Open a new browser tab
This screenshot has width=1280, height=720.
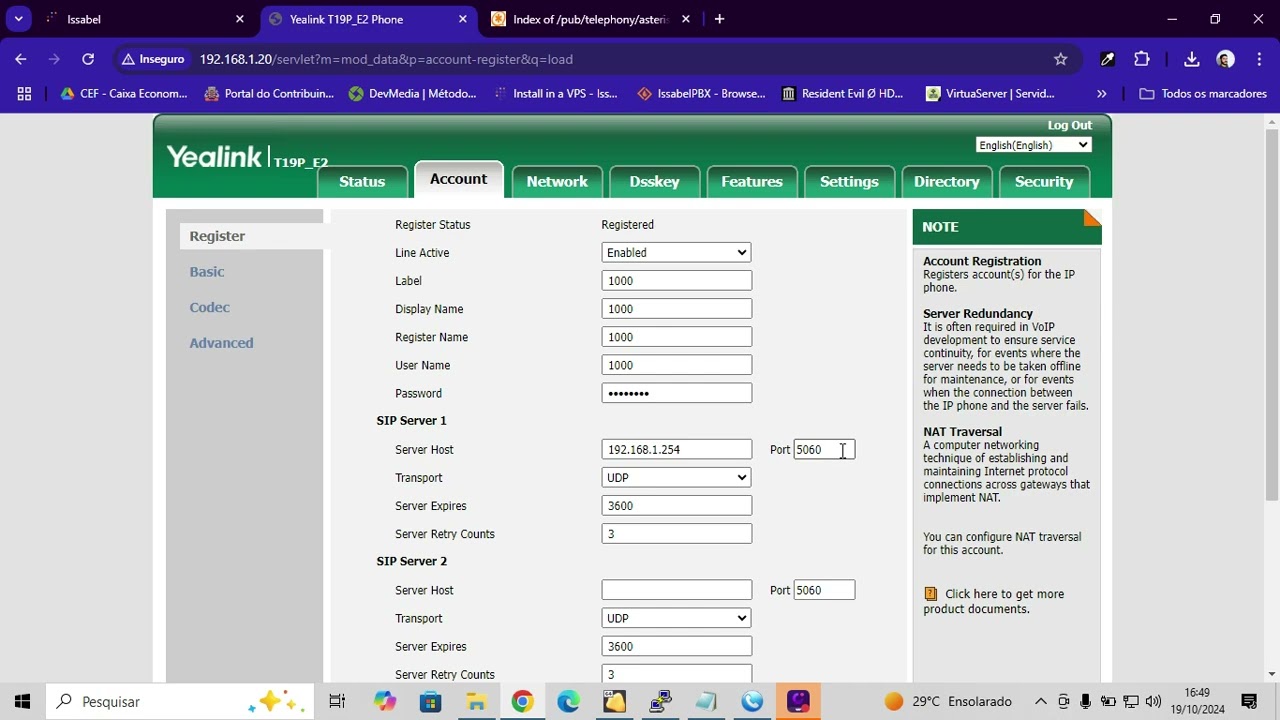coord(719,19)
